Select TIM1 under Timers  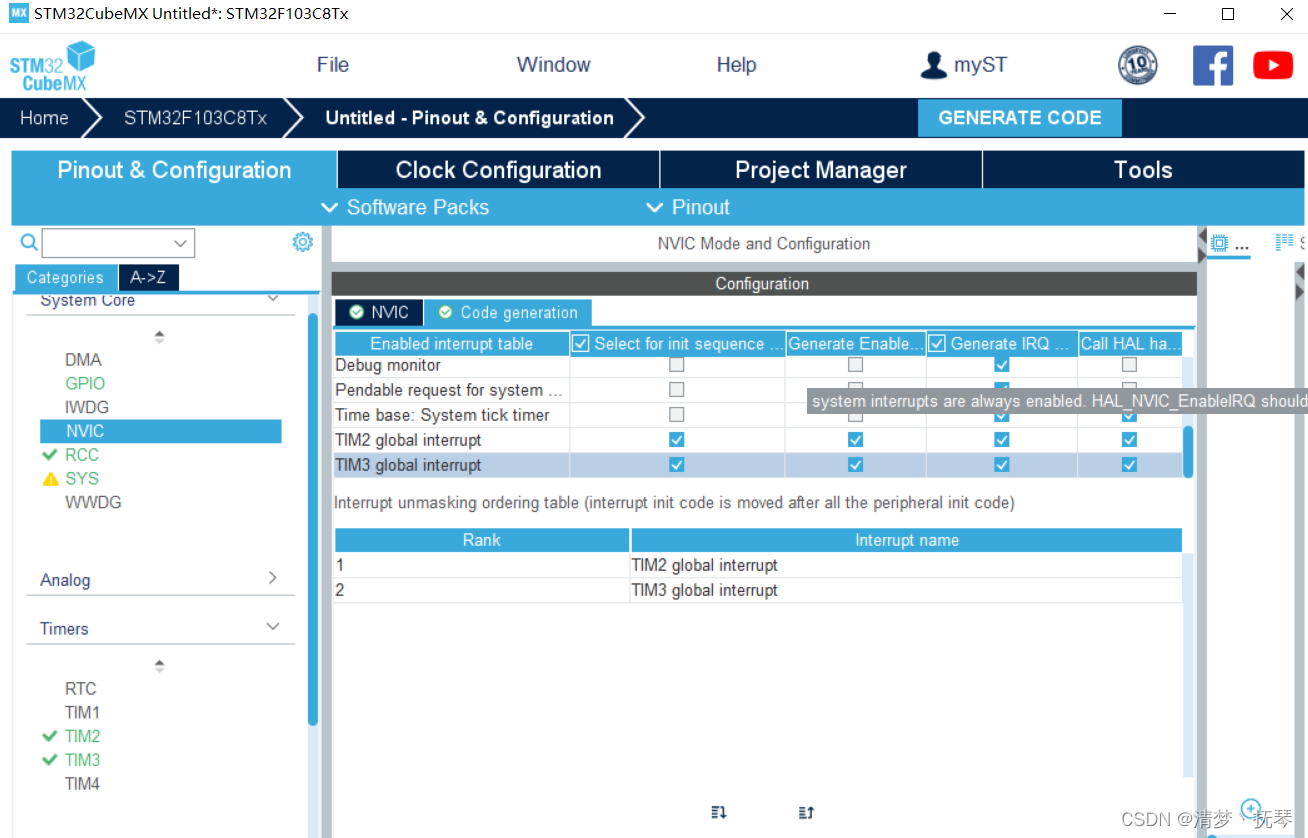(x=82, y=713)
